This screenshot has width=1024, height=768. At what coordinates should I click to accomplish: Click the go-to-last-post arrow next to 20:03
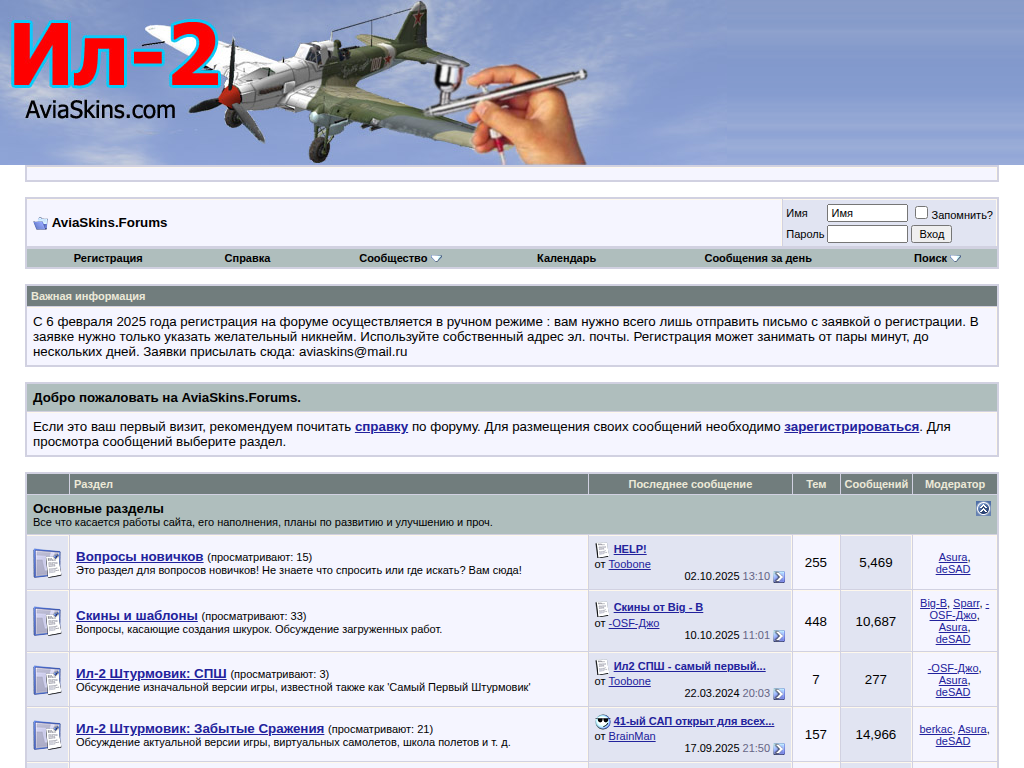[x=779, y=694]
